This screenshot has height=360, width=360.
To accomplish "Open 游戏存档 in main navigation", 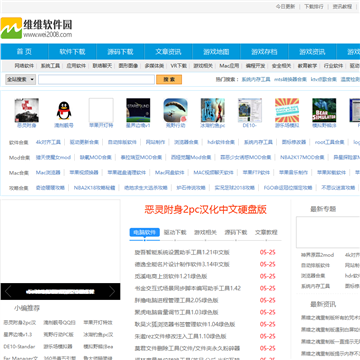I will coord(264,52).
